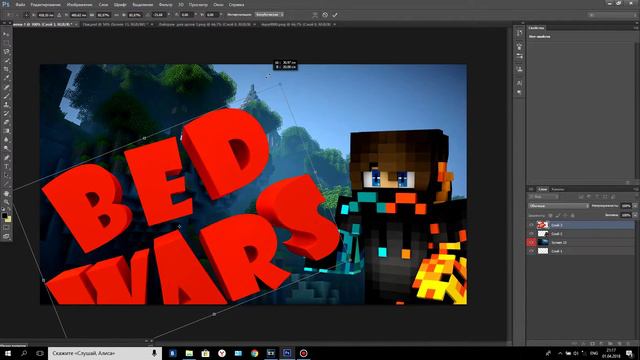Click the trash icon in Layers panel
The height and width of the screenshot is (360, 640).
[x=627, y=344]
